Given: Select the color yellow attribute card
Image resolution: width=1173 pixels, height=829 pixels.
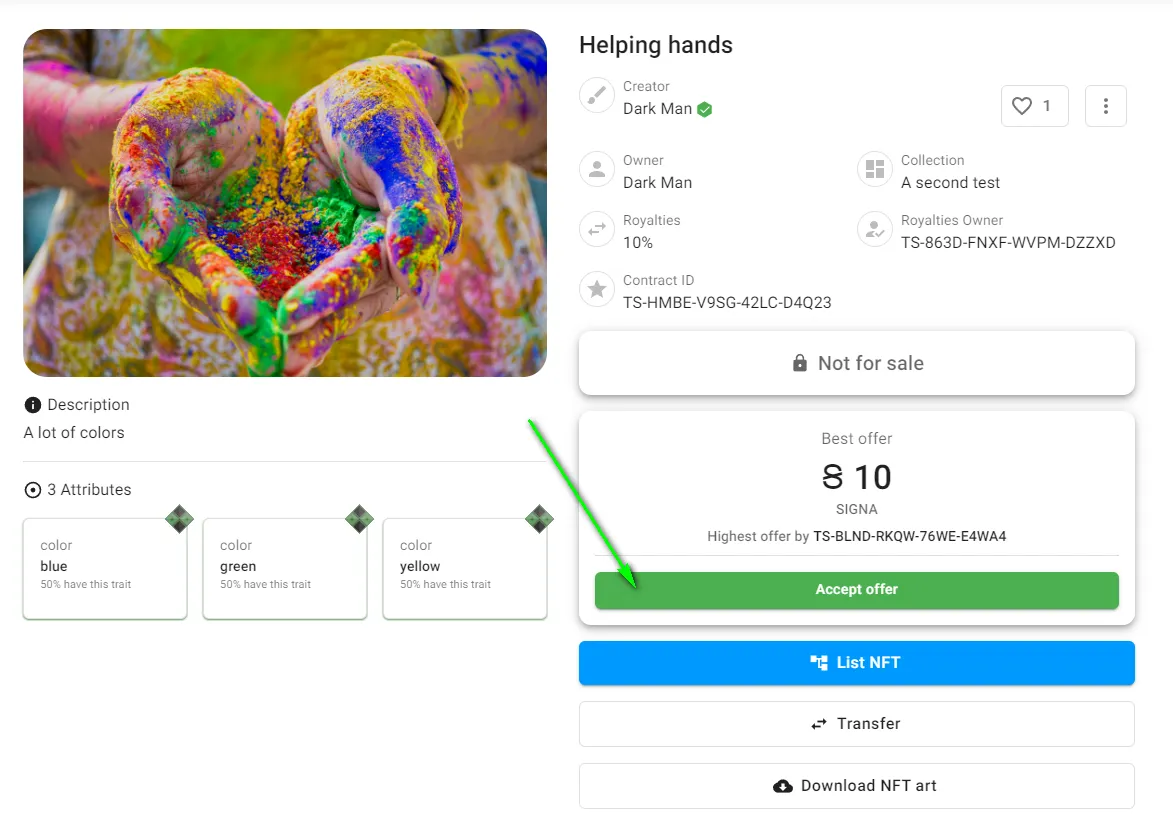Looking at the screenshot, I should click(x=465, y=569).
